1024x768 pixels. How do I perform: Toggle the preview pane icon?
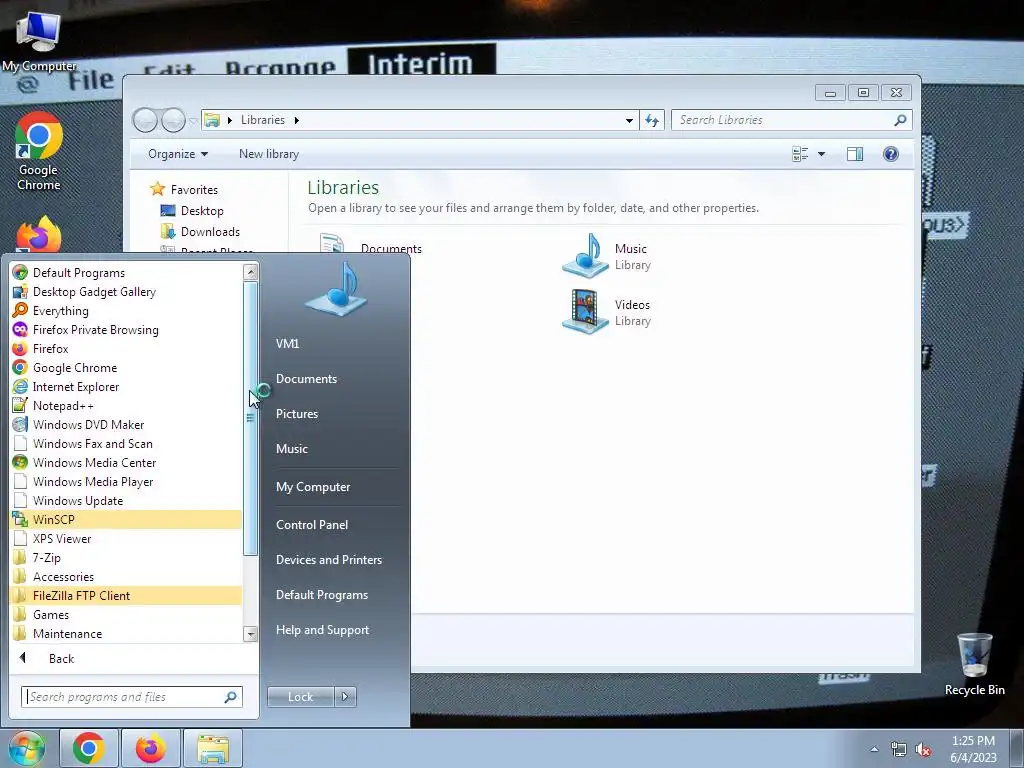tap(855, 154)
